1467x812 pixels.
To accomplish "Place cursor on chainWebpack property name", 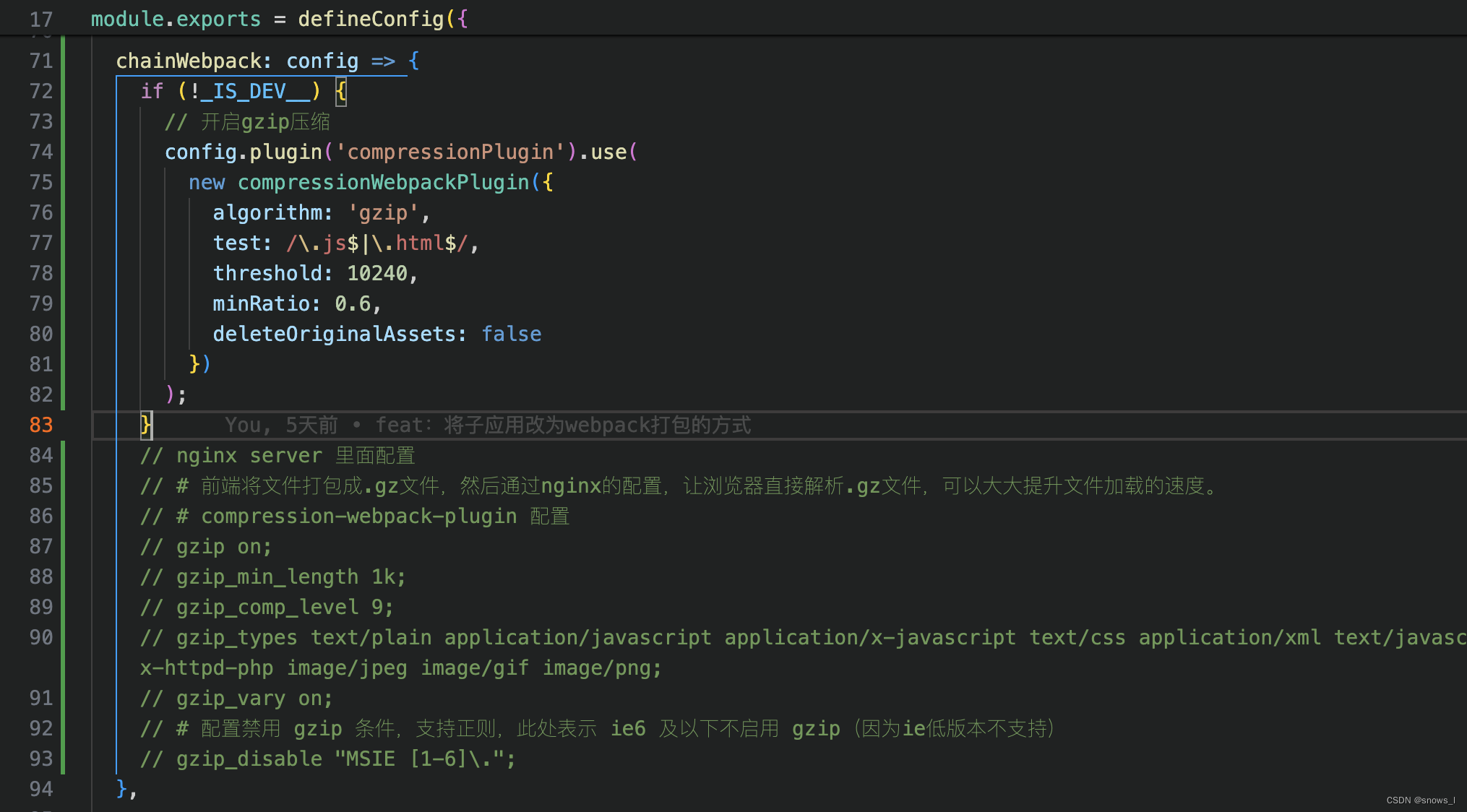I will [188, 61].
